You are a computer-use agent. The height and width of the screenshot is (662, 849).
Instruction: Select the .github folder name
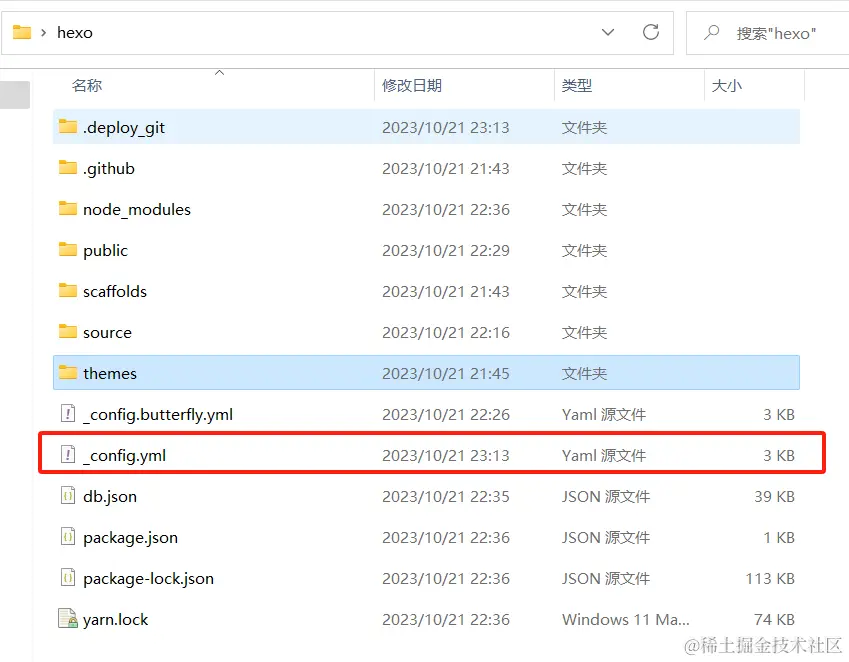[109, 169]
